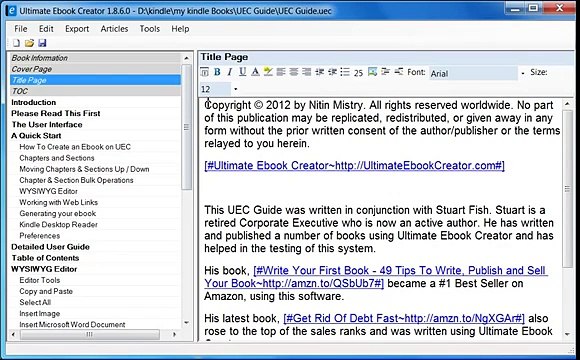The width and height of the screenshot is (580, 360).
Task: Click the Arial font name field
Action: click(x=473, y=73)
